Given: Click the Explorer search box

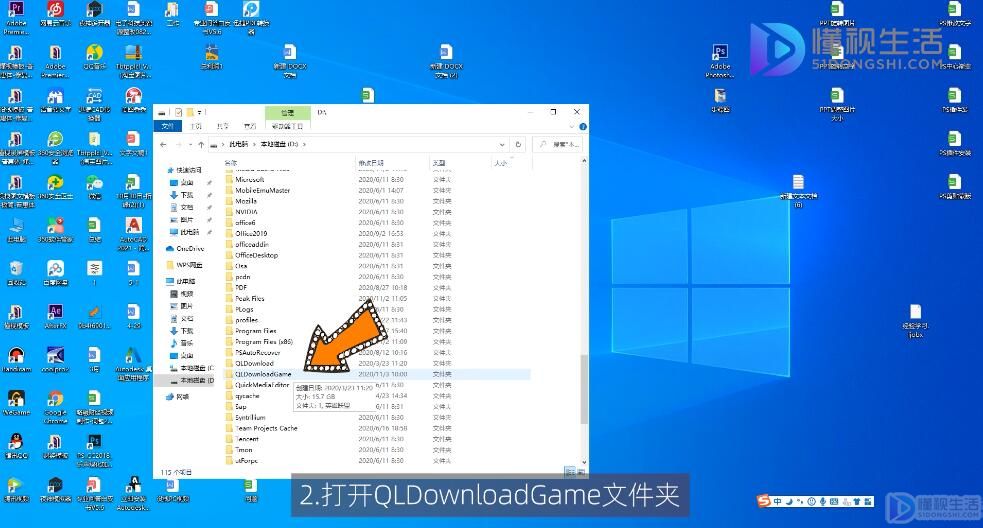Looking at the screenshot, I should (558, 144).
